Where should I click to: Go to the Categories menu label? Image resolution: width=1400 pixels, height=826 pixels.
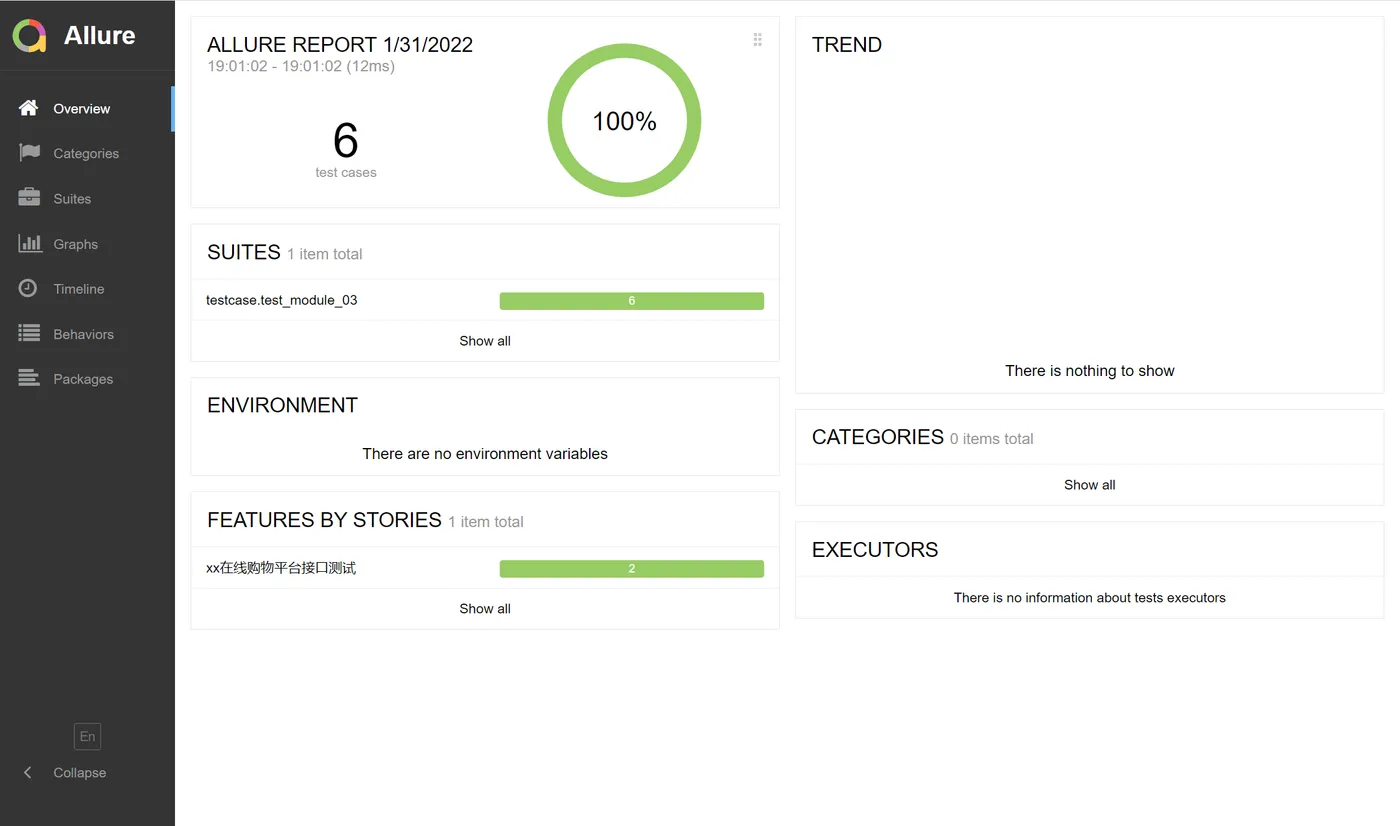click(86, 153)
